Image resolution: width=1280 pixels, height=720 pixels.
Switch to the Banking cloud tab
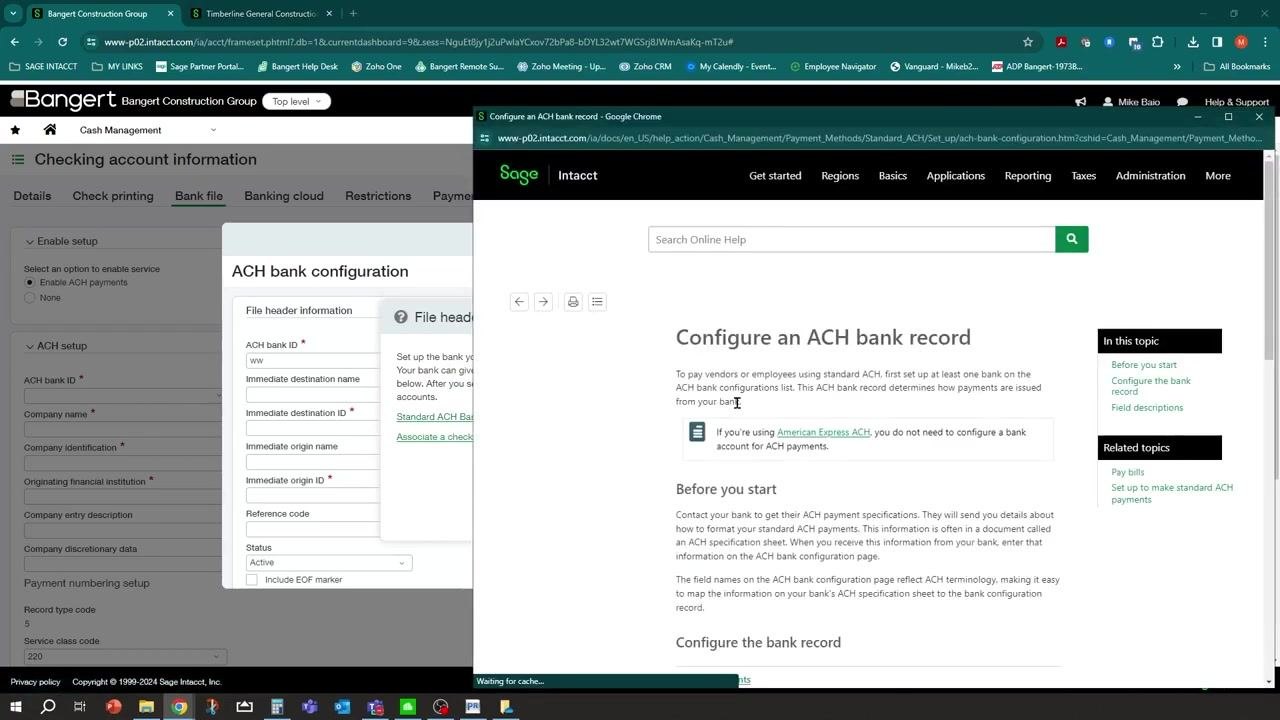tap(284, 196)
